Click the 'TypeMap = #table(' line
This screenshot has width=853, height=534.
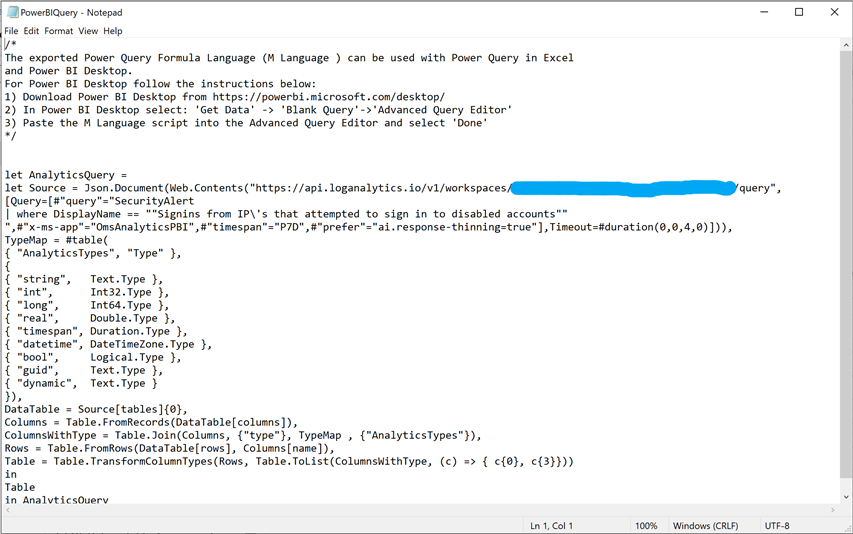(57, 240)
